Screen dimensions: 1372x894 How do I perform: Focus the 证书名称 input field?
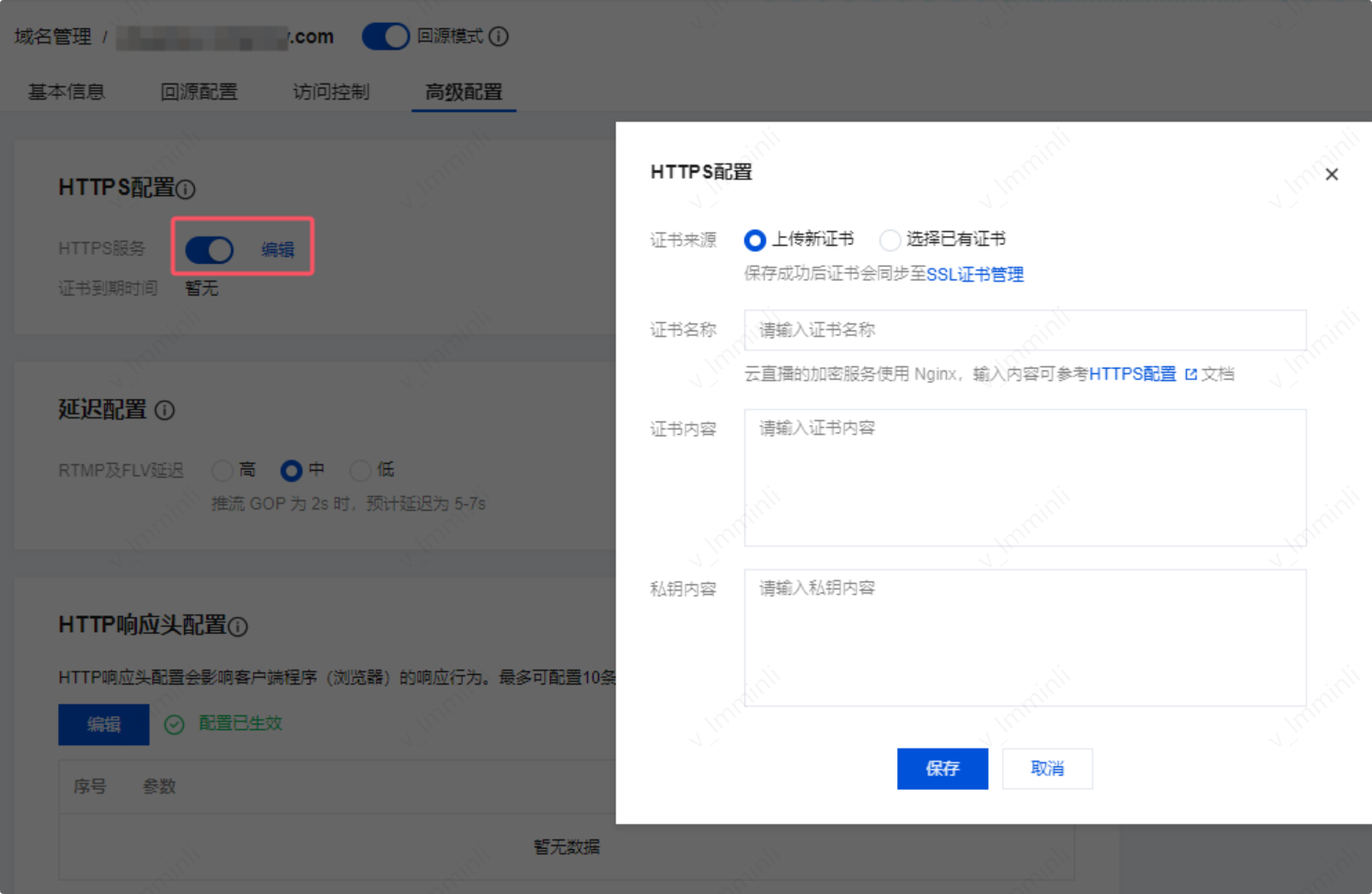pos(1025,330)
